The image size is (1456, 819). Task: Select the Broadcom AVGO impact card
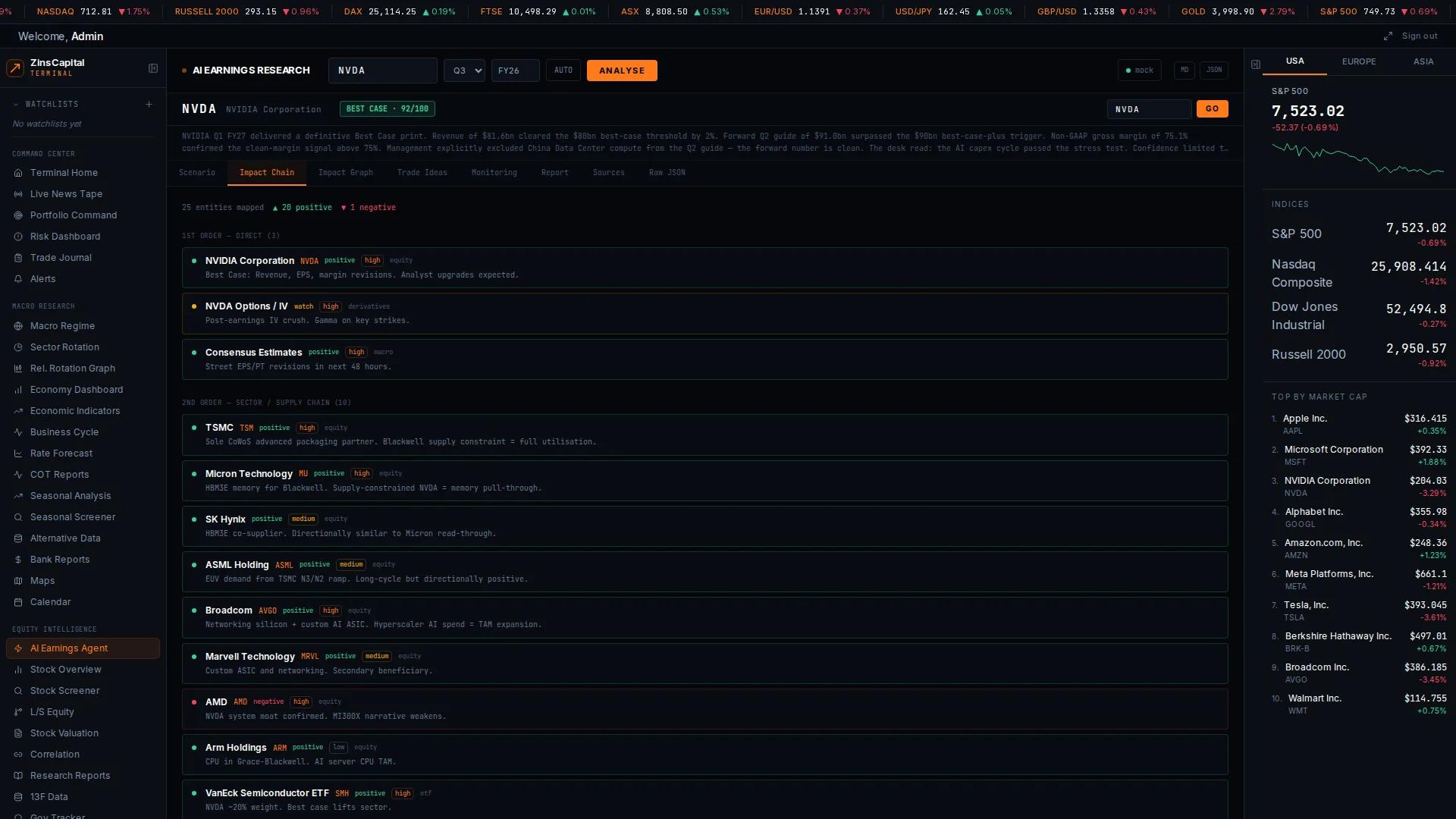704,617
